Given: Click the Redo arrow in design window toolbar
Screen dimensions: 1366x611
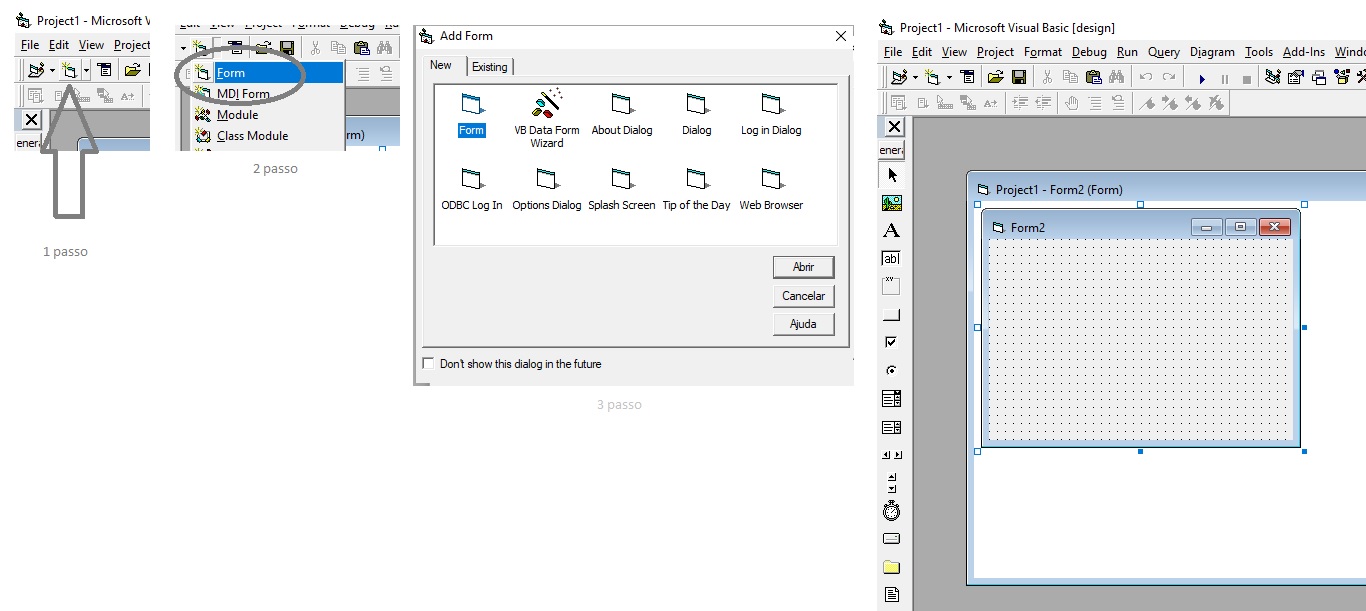Looking at the screenshot, I should 1168,77.
